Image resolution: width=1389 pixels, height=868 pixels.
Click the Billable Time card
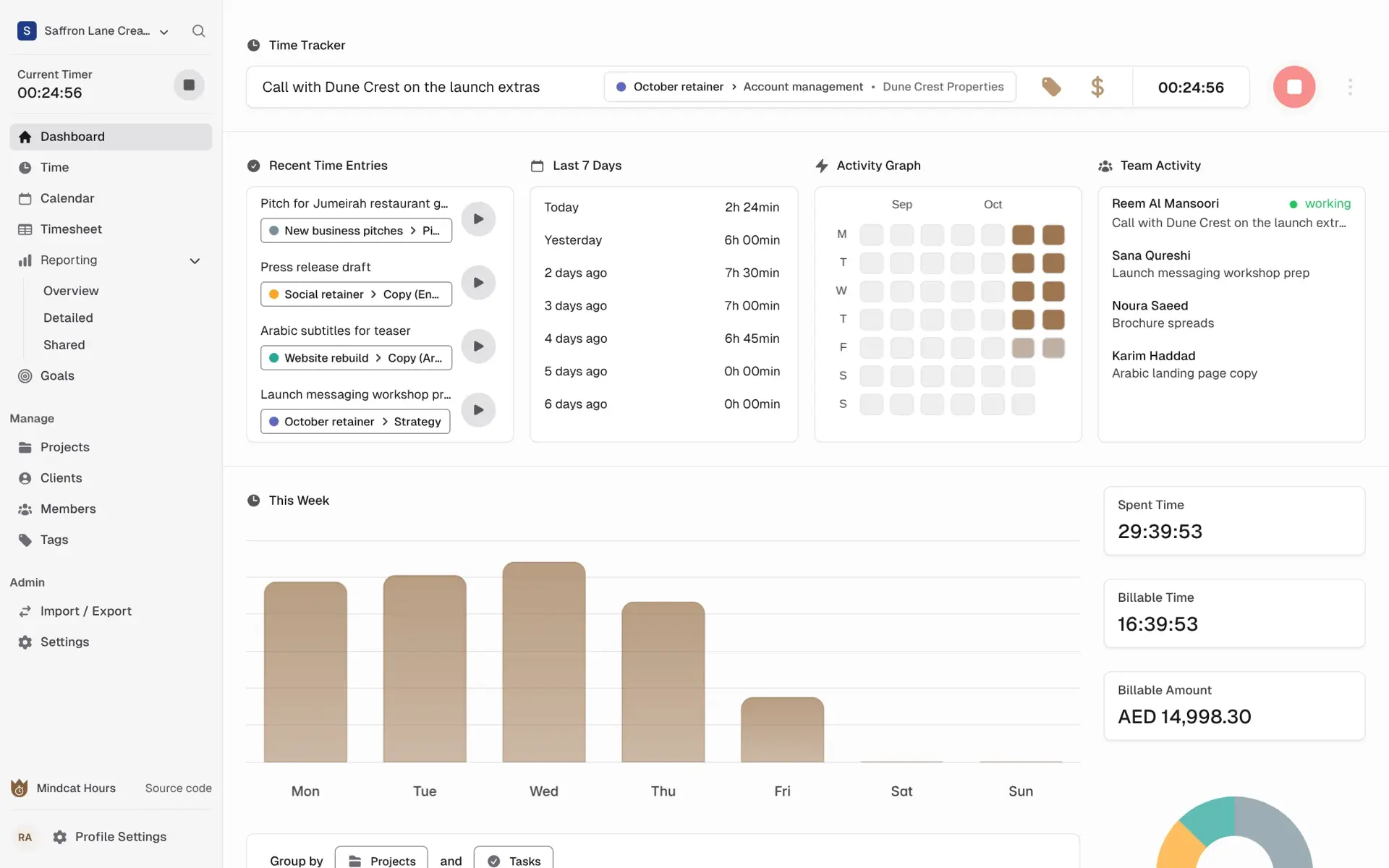1234,613
